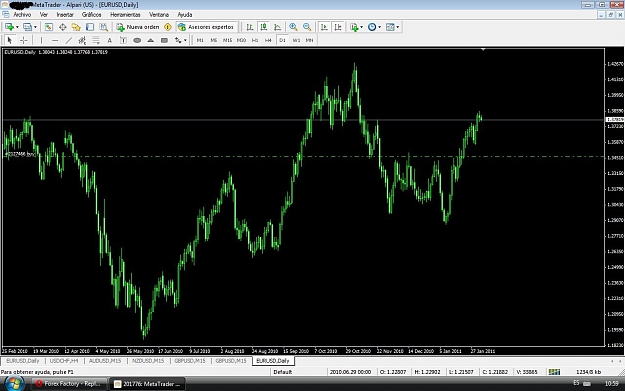Click the connection status bars icon

(554, 372)
